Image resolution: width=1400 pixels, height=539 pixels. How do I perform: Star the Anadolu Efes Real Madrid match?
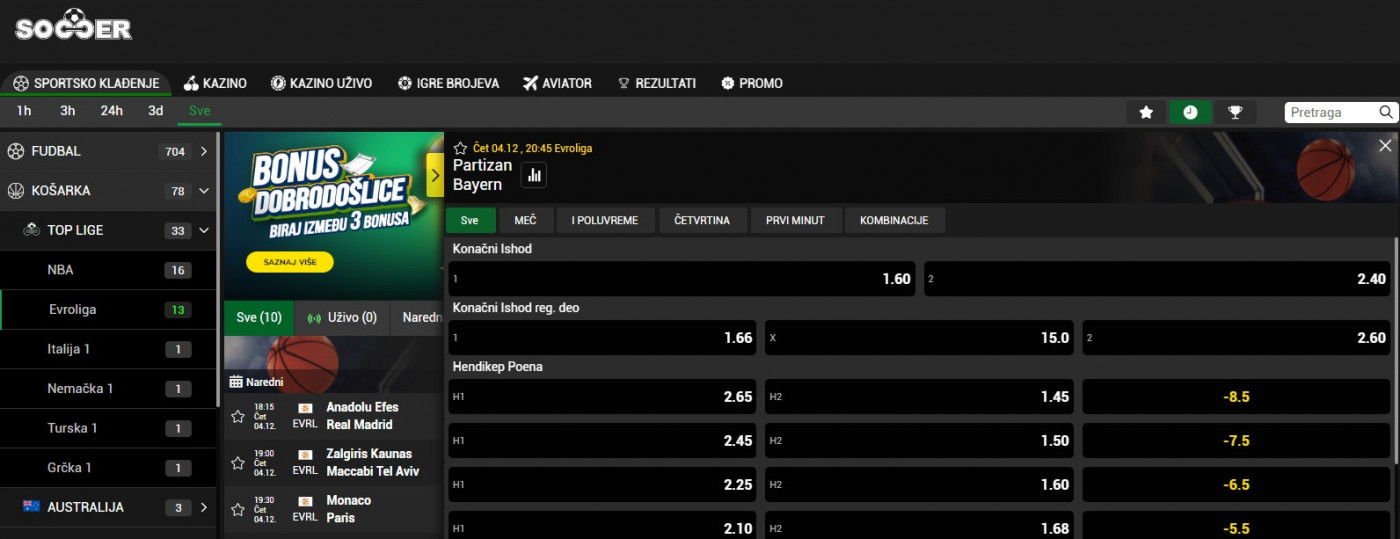[x=238, y=416]
